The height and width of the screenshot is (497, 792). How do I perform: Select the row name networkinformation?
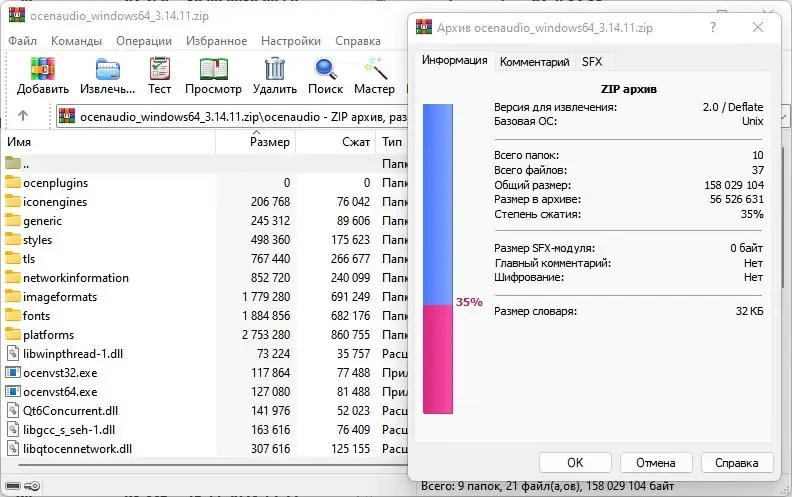coord(76,277)
